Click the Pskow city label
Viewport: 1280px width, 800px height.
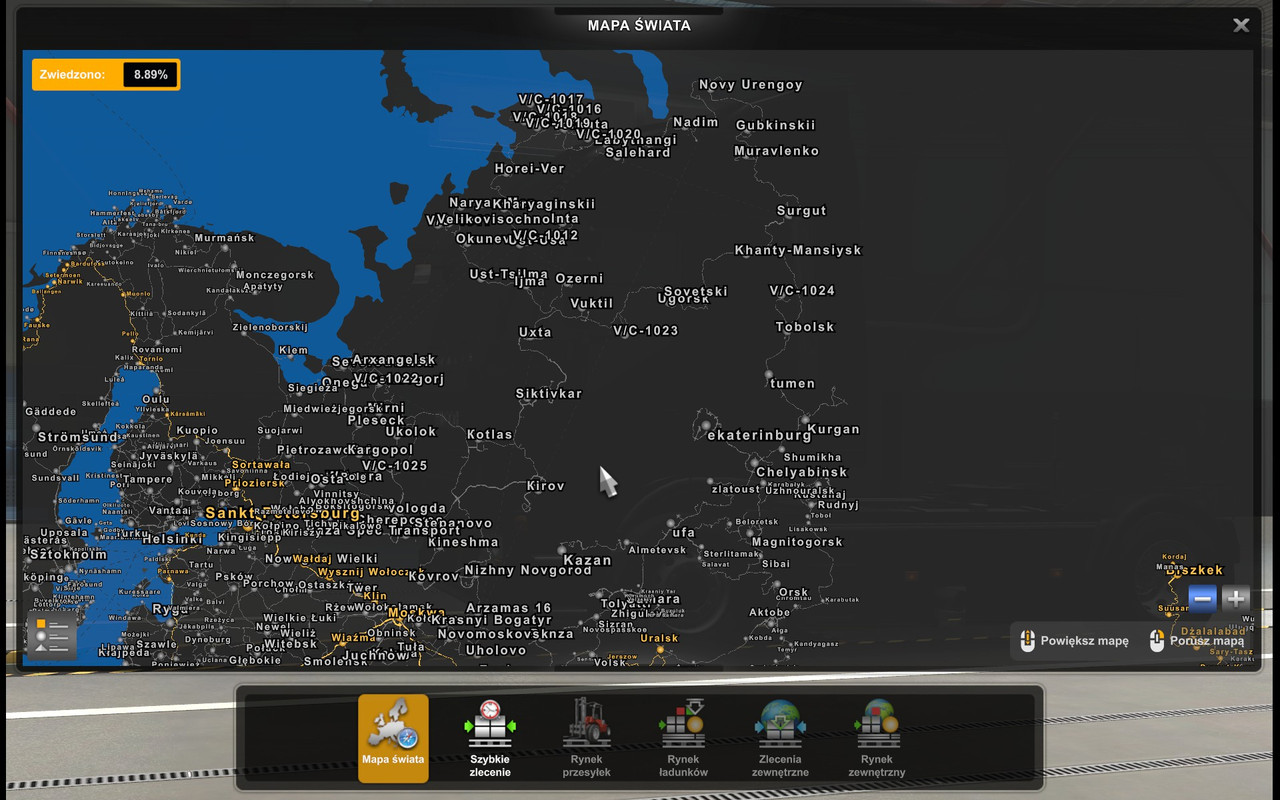235,577
